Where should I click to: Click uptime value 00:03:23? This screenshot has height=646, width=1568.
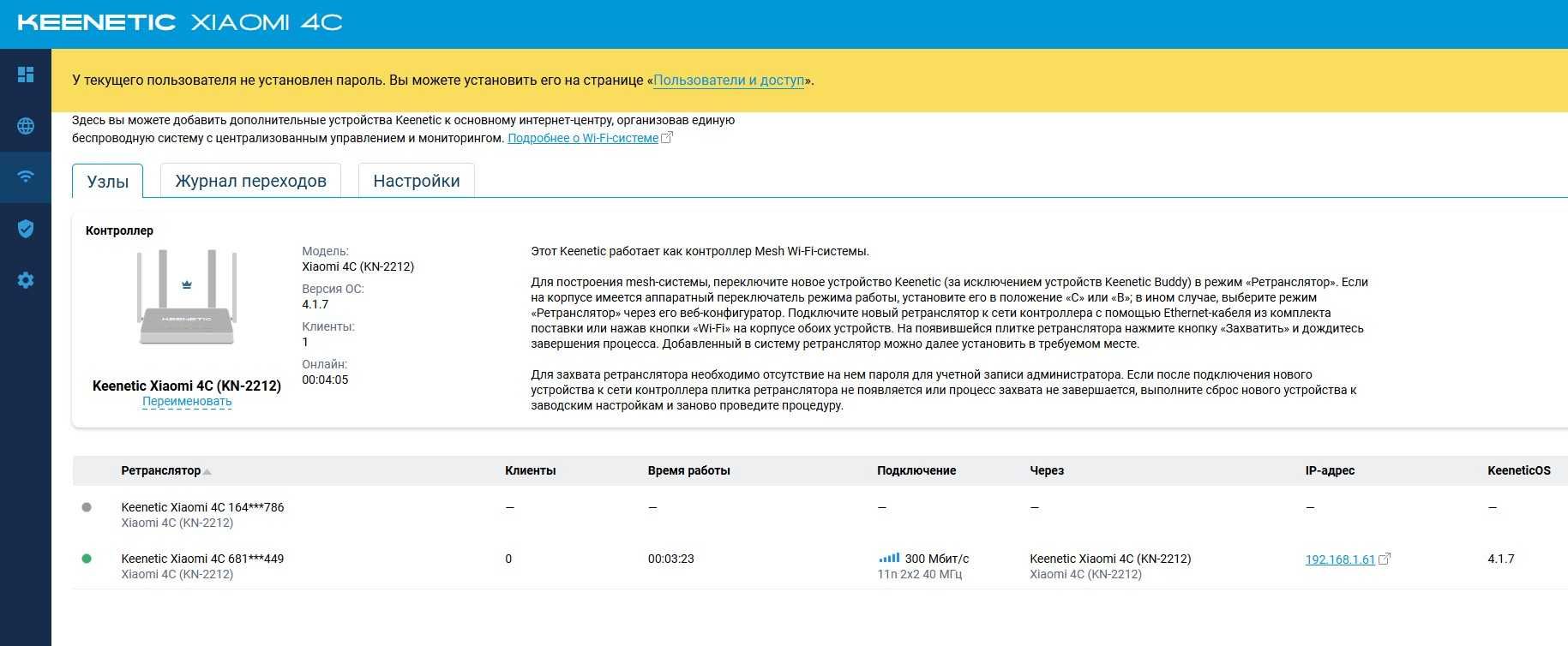[671, 559]
